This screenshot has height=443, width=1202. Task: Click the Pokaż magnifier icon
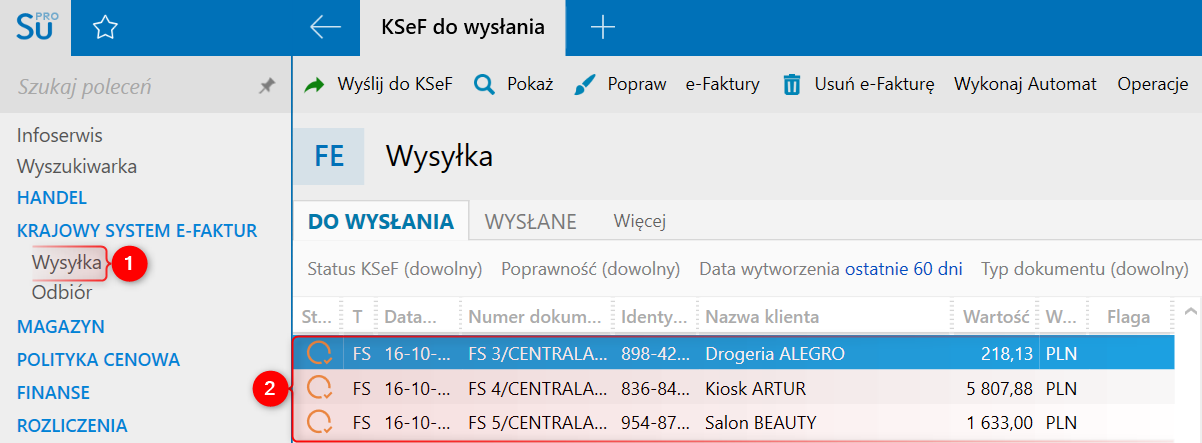pos(484,85)
